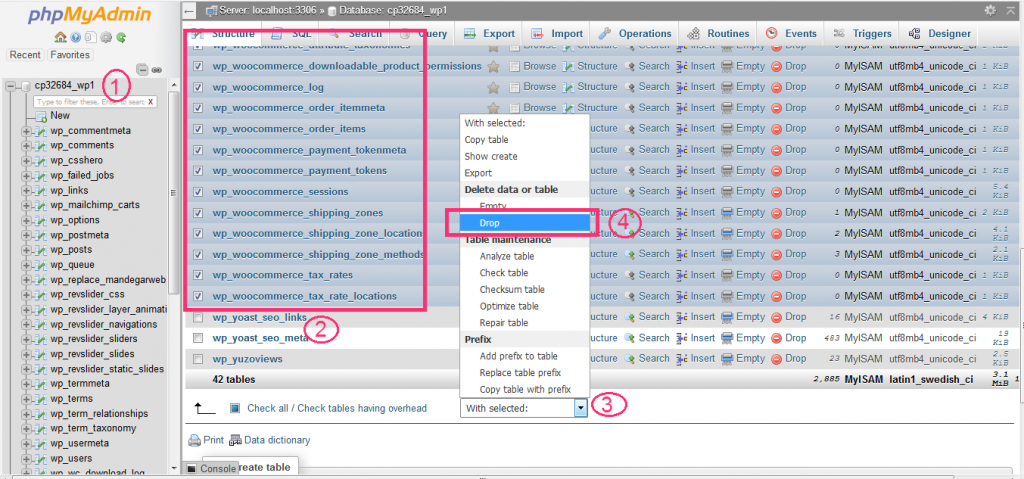Check the wp_yoast_seo_links checkbox
The width and height of the screenshot is (1024, 479).
(199, 318)
